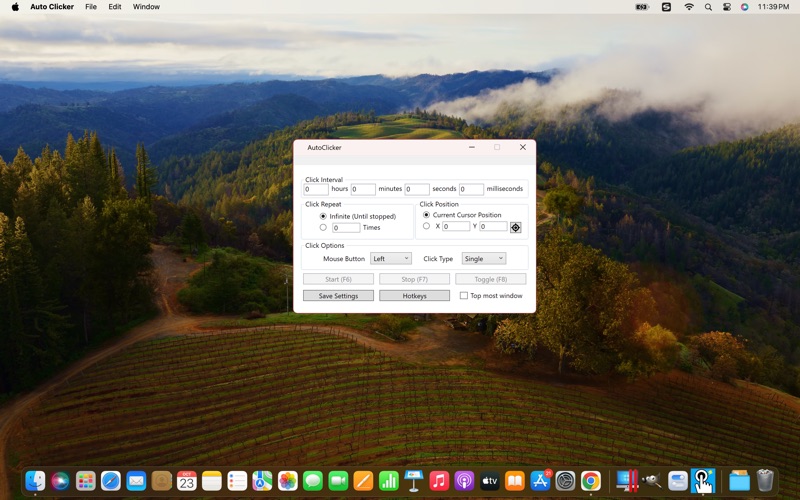This screenshot has width=800, height=500.
Task: Select the X Y coordinates radio button
Action: 427,226
